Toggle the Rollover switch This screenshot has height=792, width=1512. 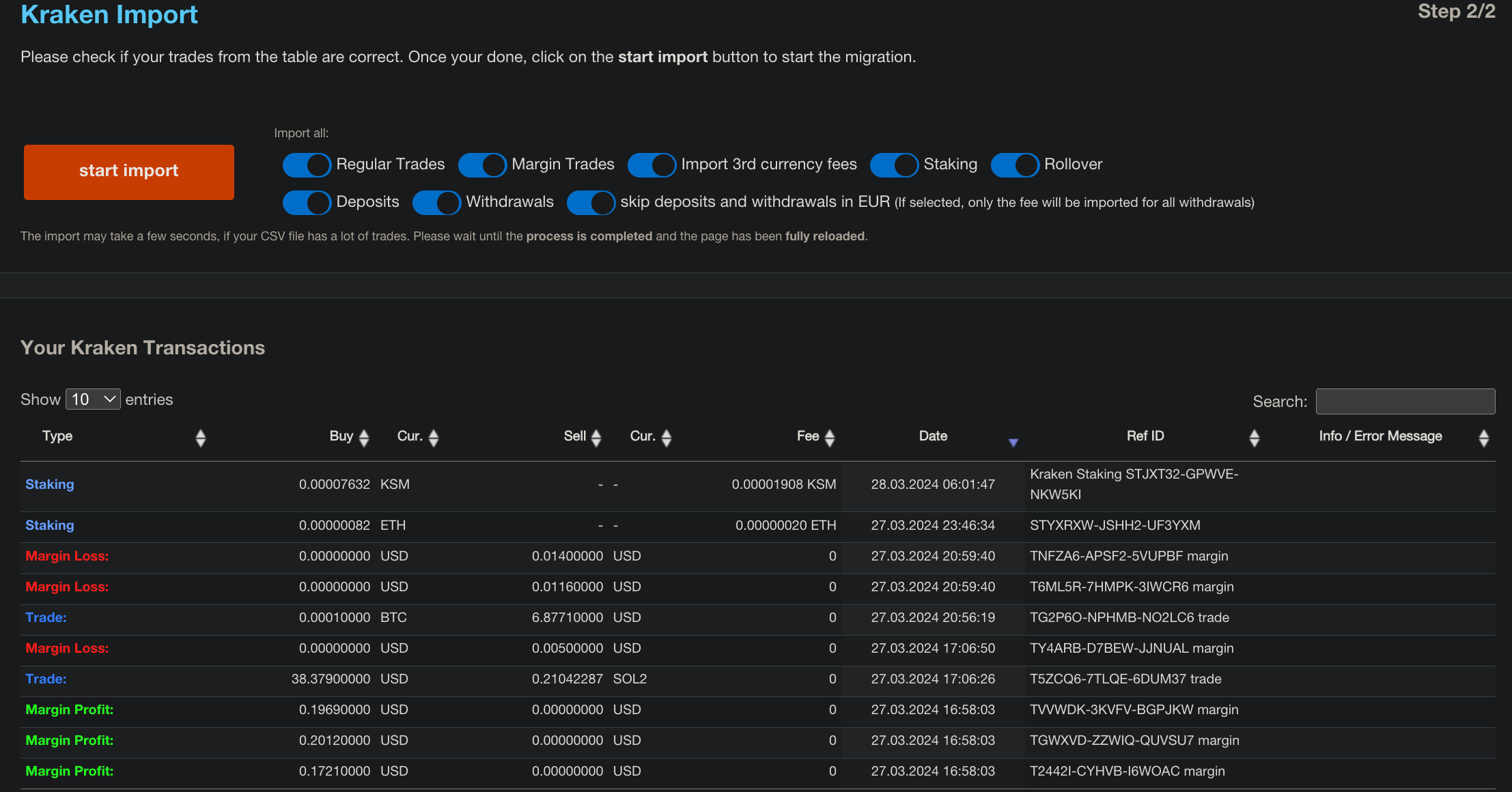click(x=1015, y=165)
